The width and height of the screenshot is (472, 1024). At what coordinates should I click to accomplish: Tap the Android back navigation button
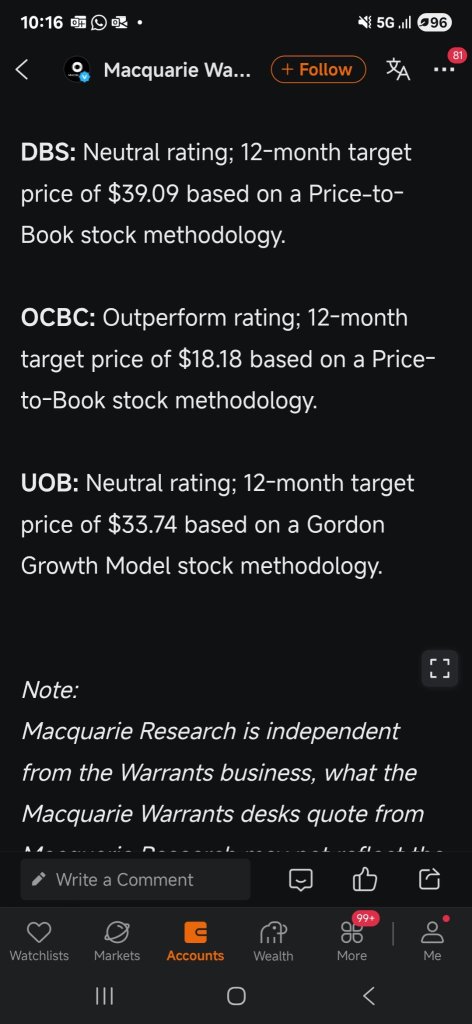point(368,995)
